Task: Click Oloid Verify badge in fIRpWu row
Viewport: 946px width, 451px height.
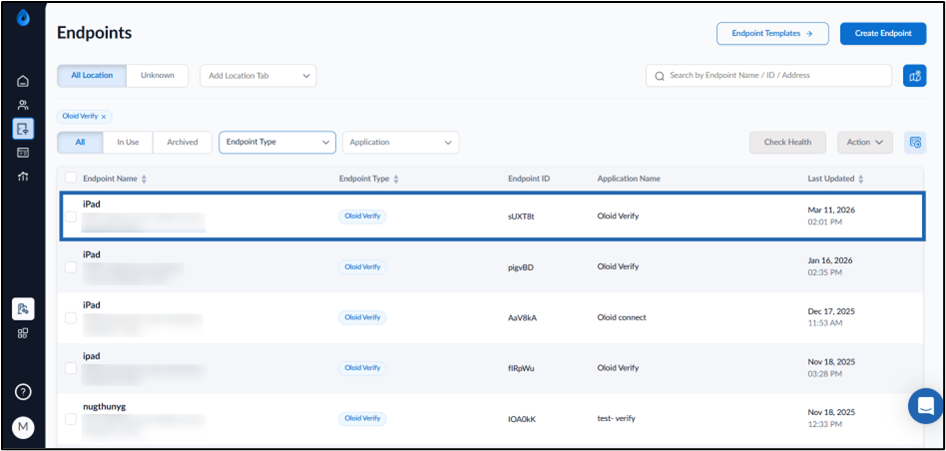Action: click(x=362, y=368)
